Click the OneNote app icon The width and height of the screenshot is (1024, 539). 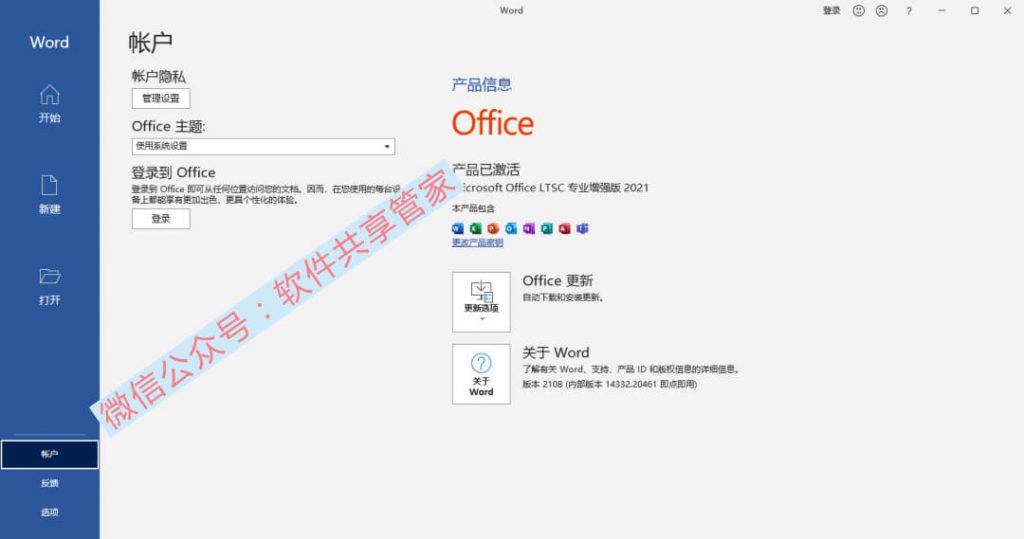529,228
